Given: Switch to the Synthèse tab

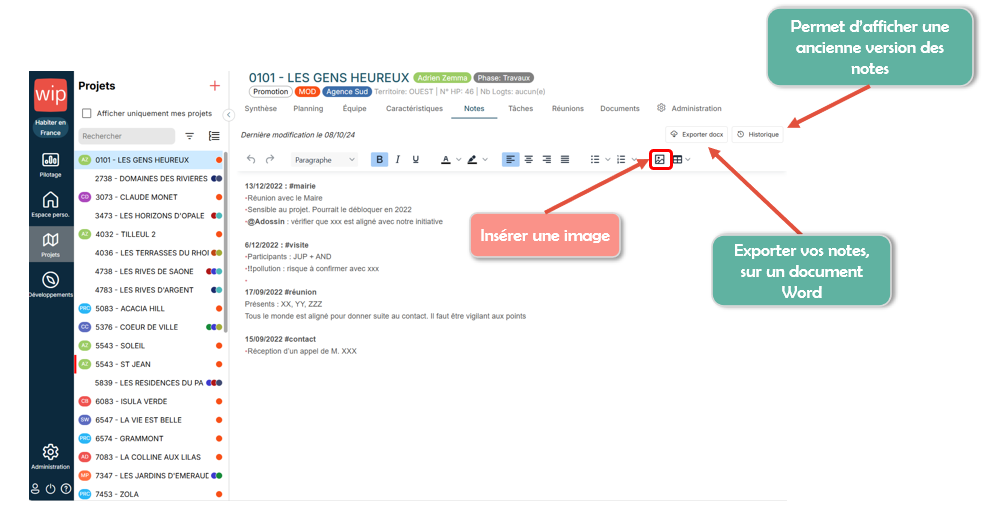Looking at the screenshot, I should pos(260,109).
